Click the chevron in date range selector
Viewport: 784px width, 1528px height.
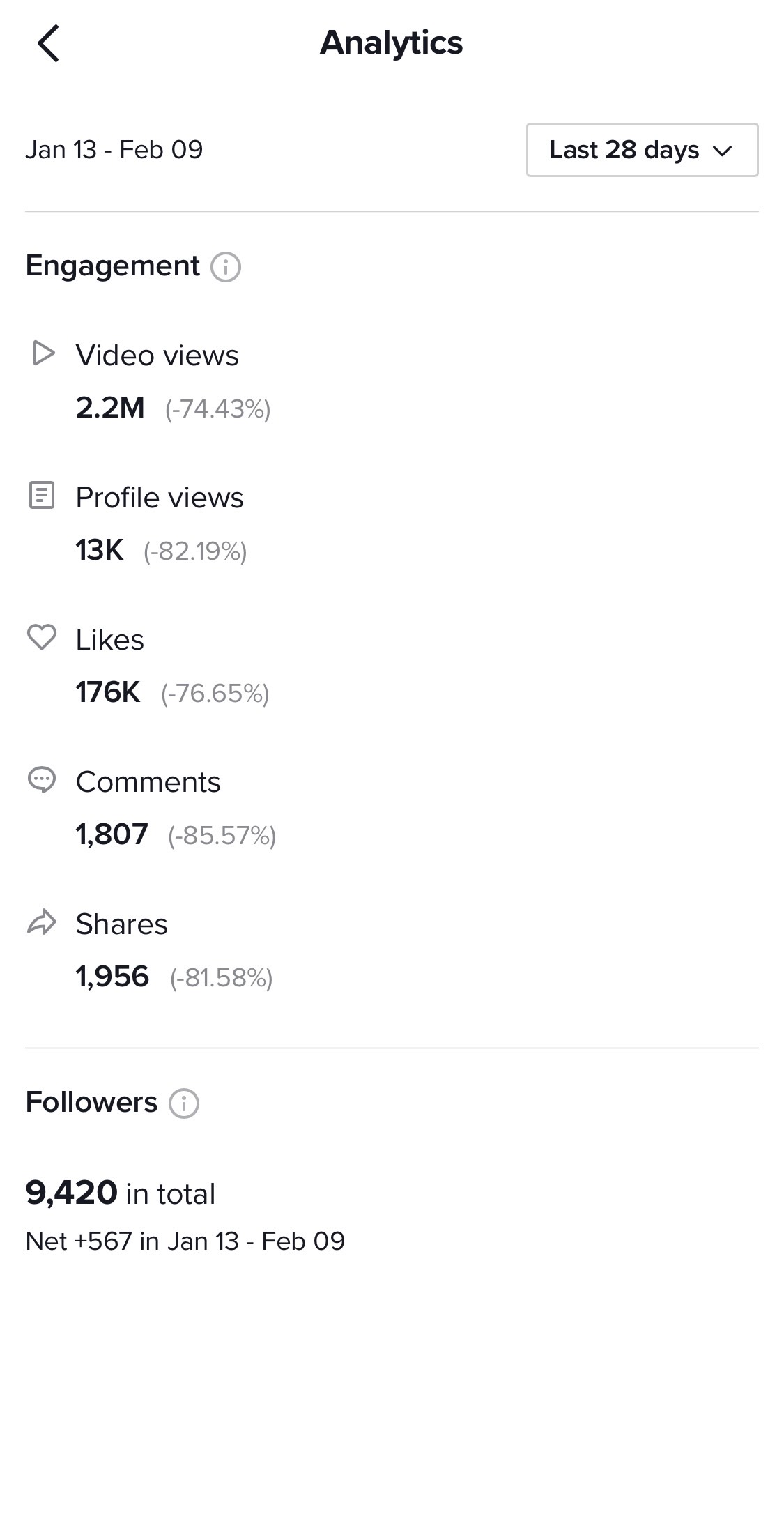pos(723,151)
